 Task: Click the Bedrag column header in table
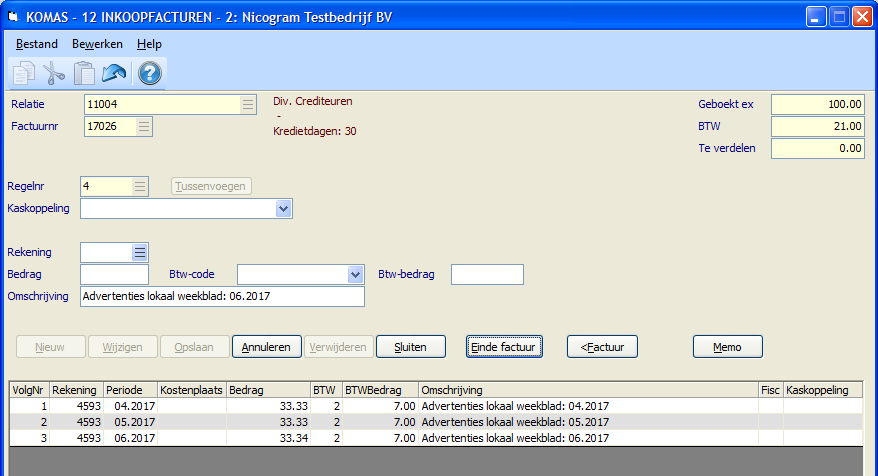(x=268, y=390)
